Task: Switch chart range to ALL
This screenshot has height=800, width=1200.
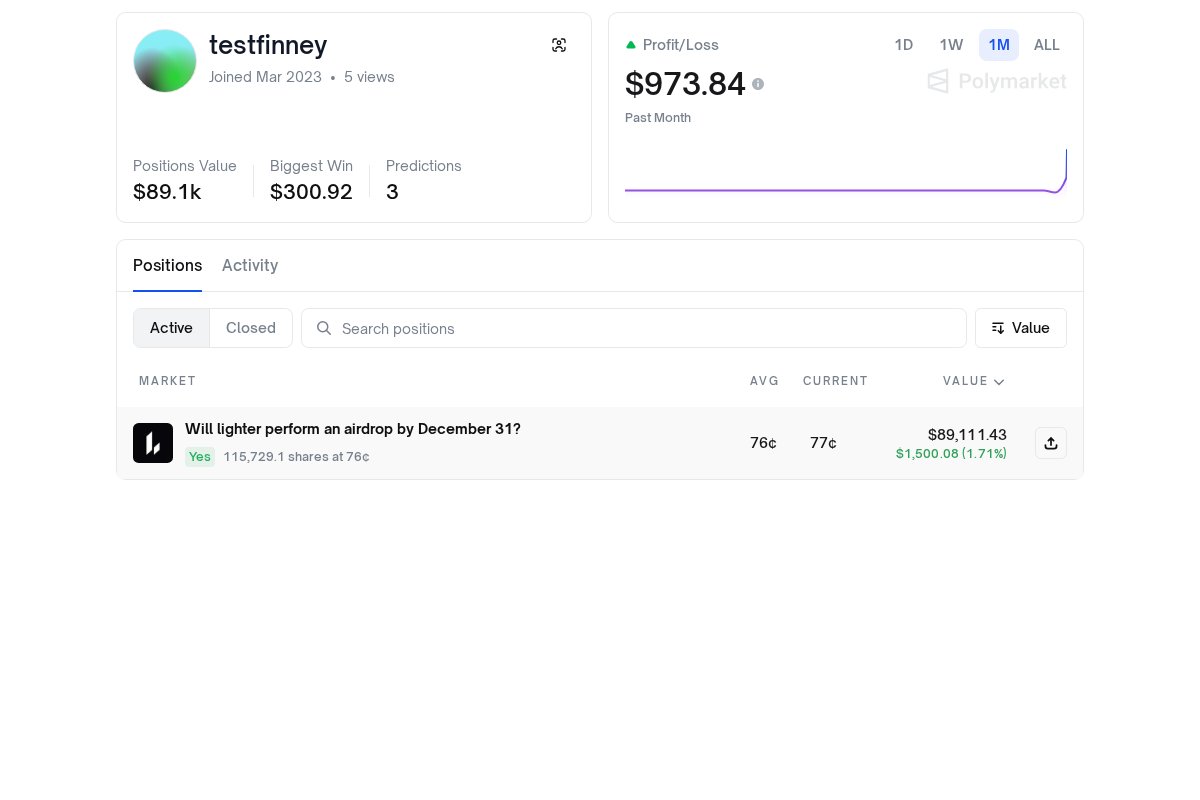Action: point(1046,45)
